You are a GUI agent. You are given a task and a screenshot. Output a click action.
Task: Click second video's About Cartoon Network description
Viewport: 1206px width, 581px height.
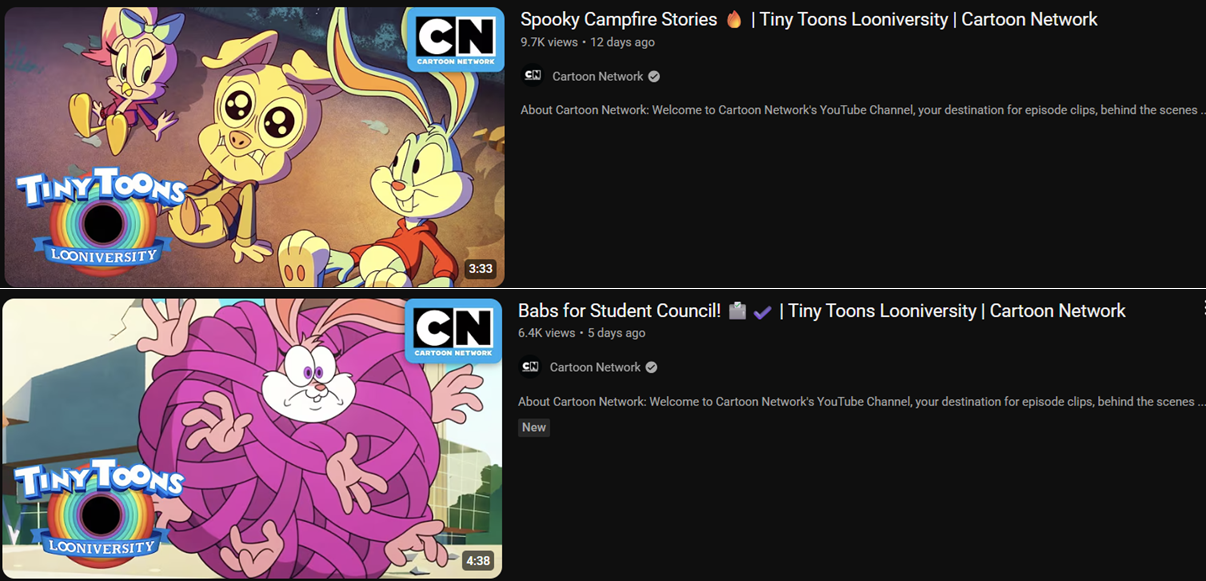click(862, 402)
